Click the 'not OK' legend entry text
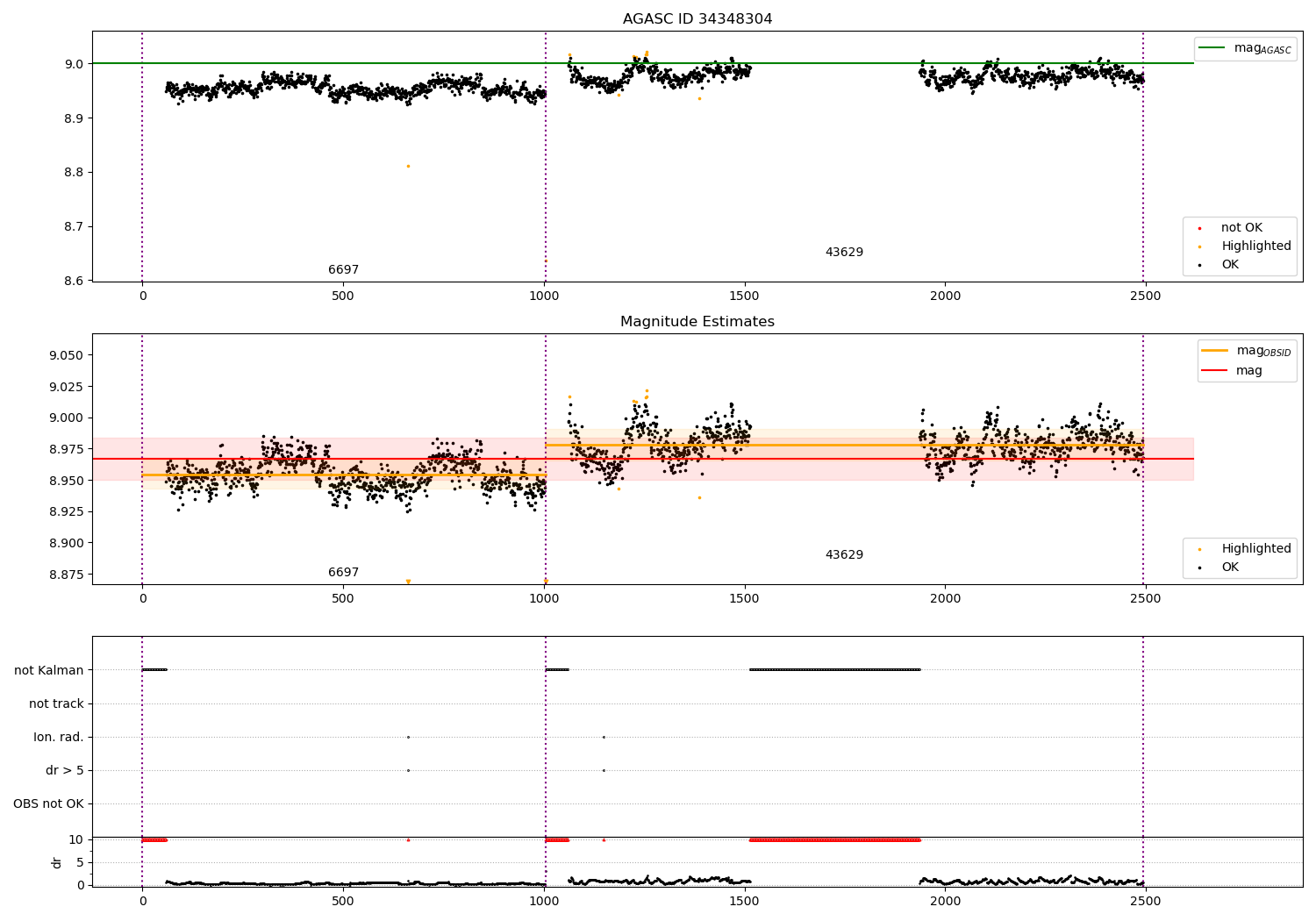Image resolution: width=1316 pixels, height=921 pixels. tap(1241, 228)
